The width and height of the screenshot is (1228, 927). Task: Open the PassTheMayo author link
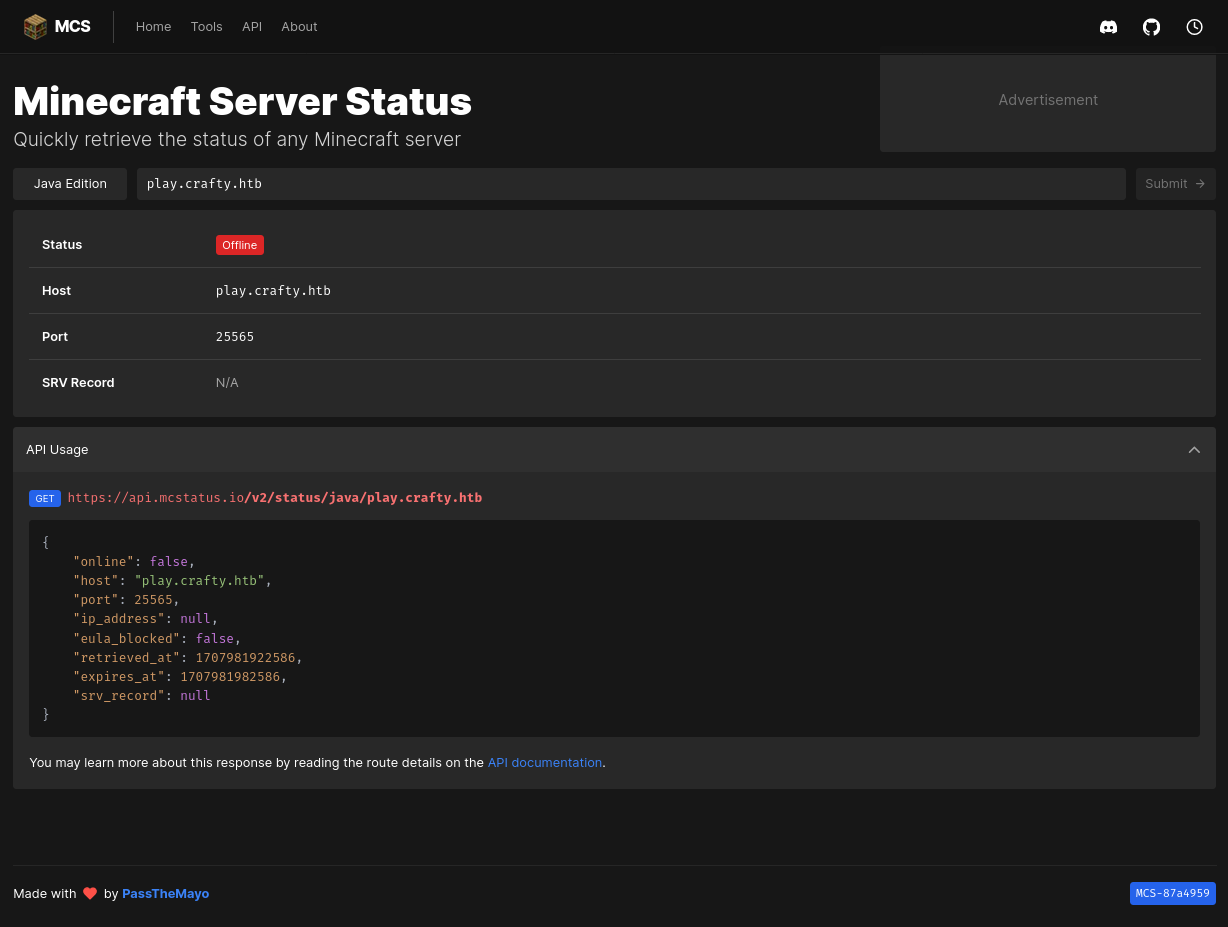click(166, 894)
